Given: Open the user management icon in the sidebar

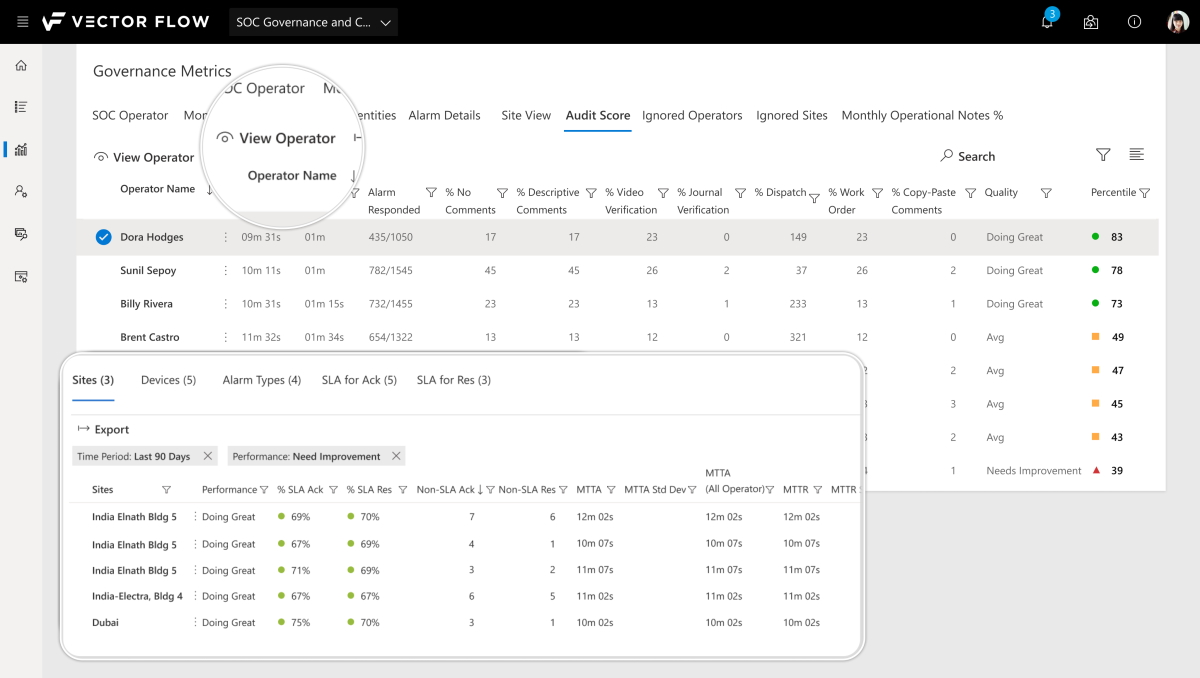Looking at the screenshot, I should click(20, 191).
